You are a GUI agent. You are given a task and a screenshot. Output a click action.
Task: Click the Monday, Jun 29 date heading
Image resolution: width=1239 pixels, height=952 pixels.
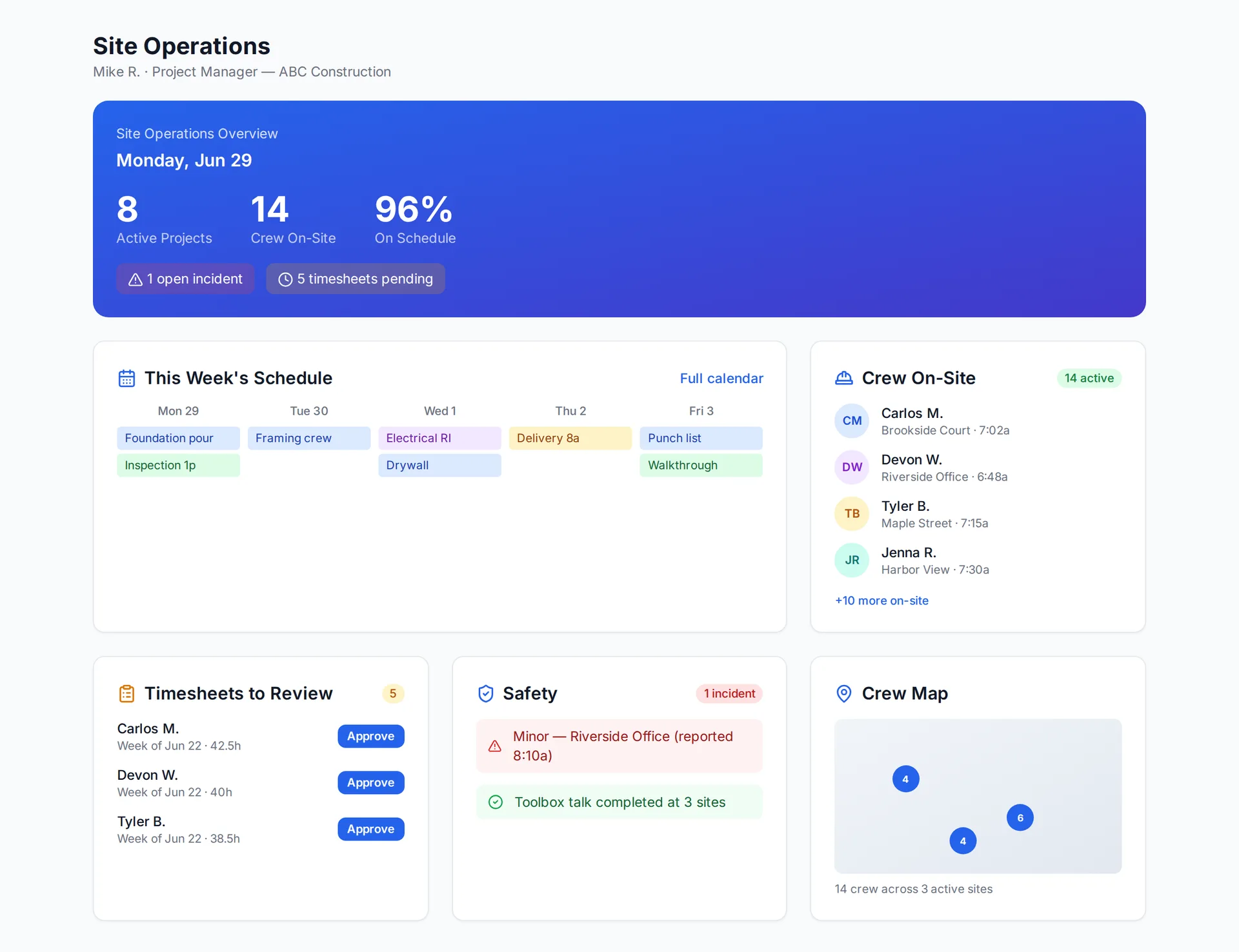(184, 161)
